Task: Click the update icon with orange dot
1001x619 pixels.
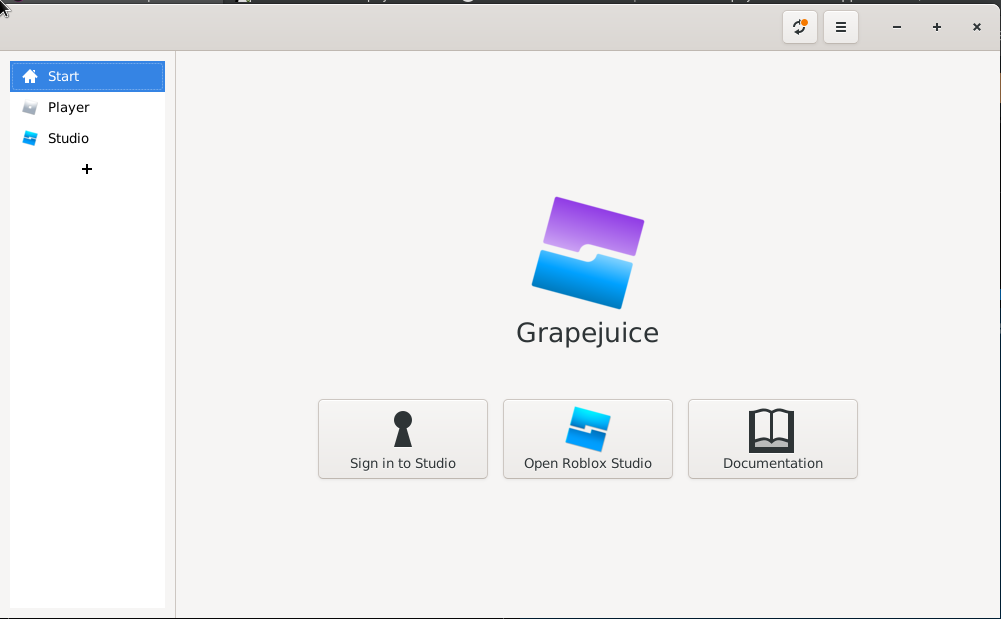Action: click(x=800, y=27)
